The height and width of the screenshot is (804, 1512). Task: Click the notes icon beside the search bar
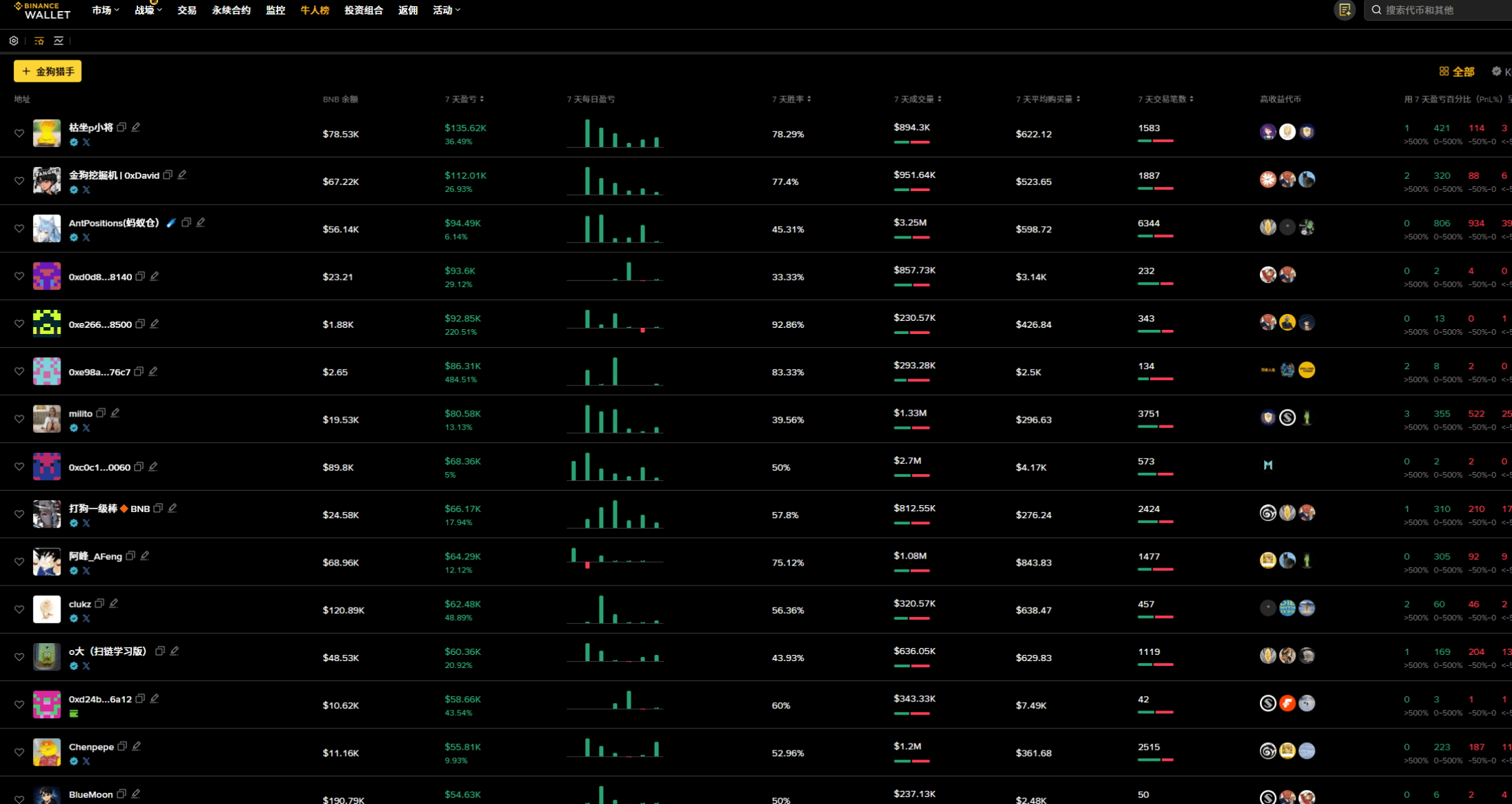click(1344, 10)
